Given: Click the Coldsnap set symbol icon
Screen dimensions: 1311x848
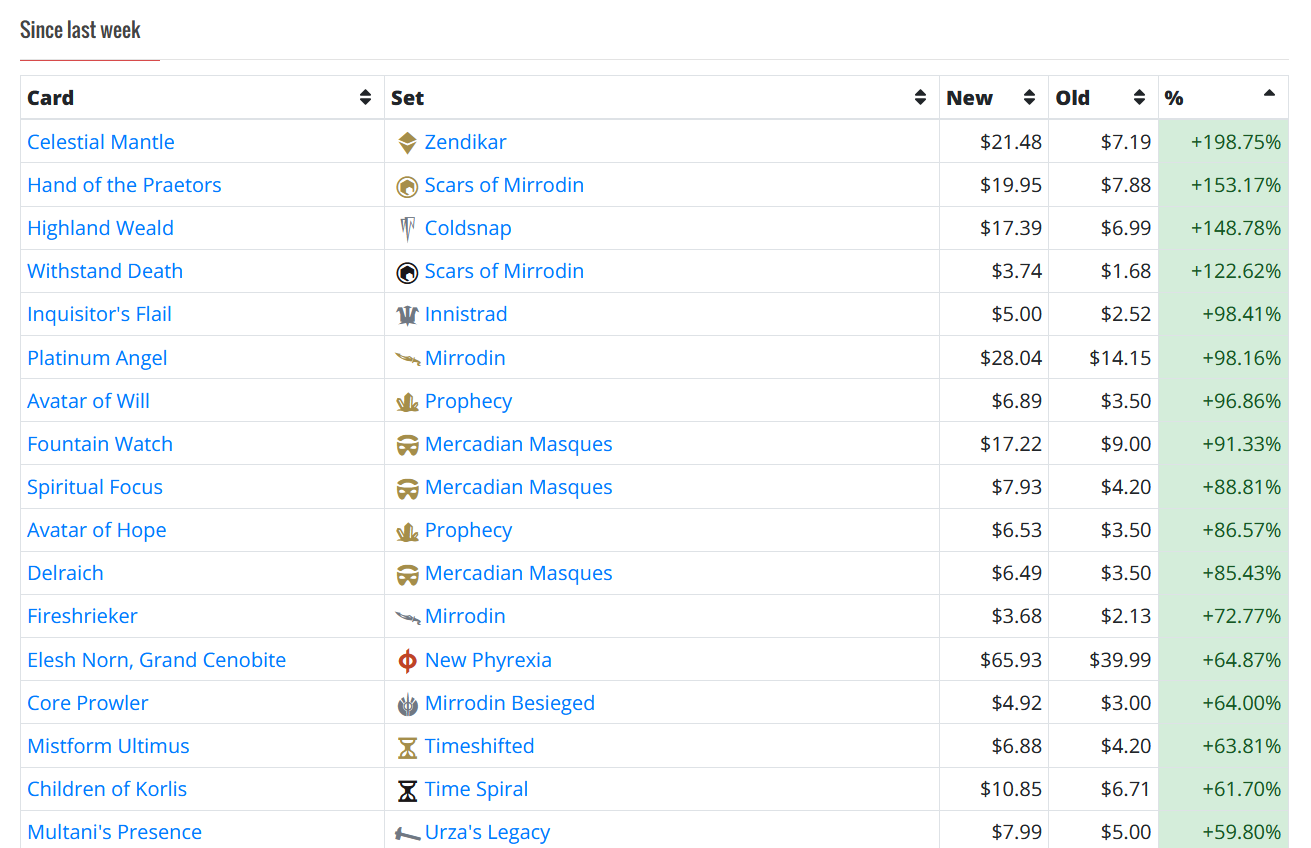Looking at the screenshot, I should point(407,229).
